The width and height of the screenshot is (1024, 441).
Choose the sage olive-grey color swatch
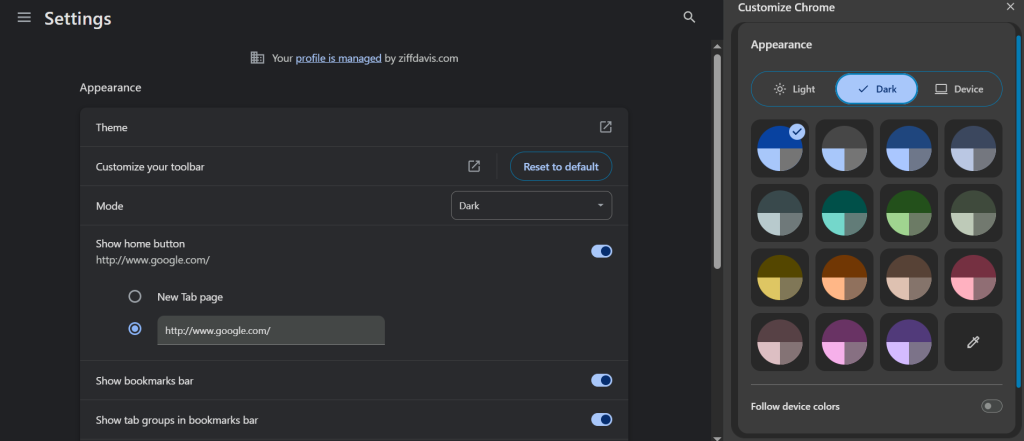tap(973, 213)
